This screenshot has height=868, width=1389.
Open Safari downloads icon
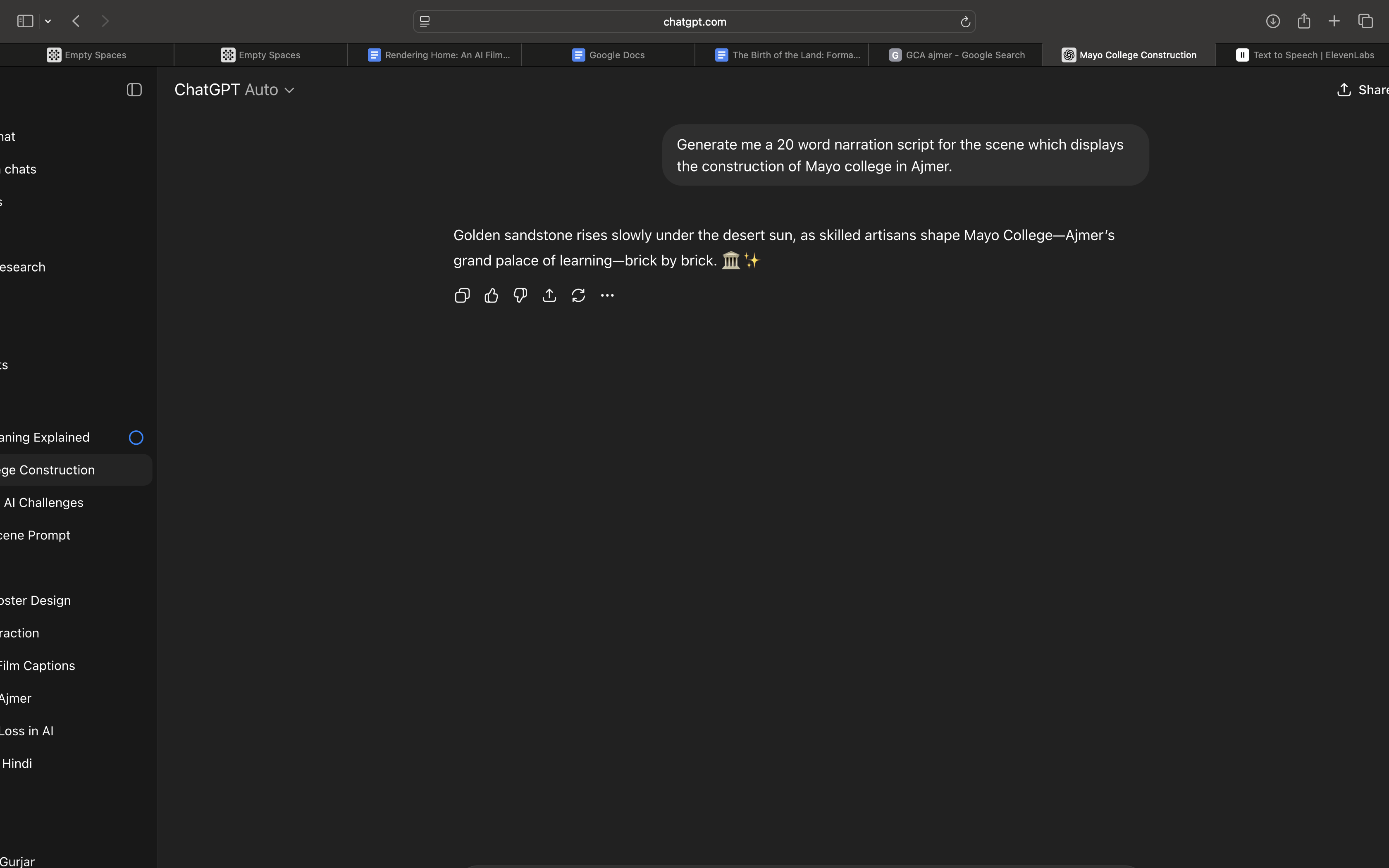pos(1272,21)
